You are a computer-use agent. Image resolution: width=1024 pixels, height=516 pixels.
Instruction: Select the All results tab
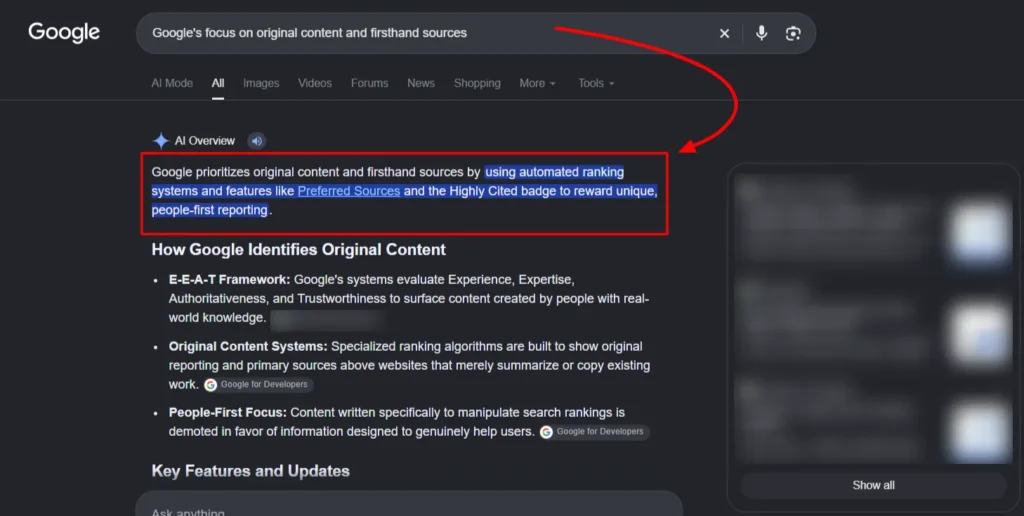[218, 83]
